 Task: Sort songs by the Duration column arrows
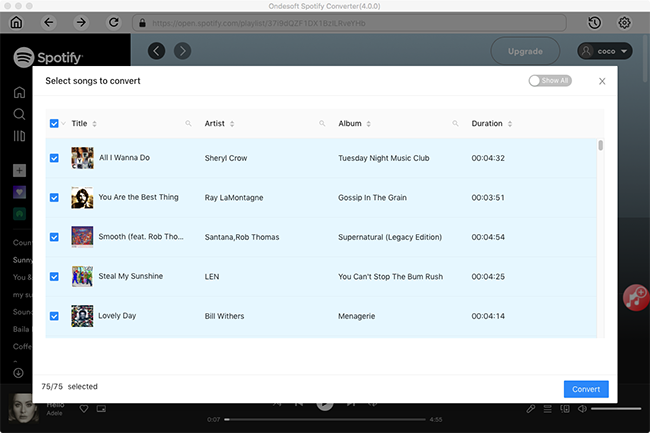pyautogui.click(x=510, y=124)
